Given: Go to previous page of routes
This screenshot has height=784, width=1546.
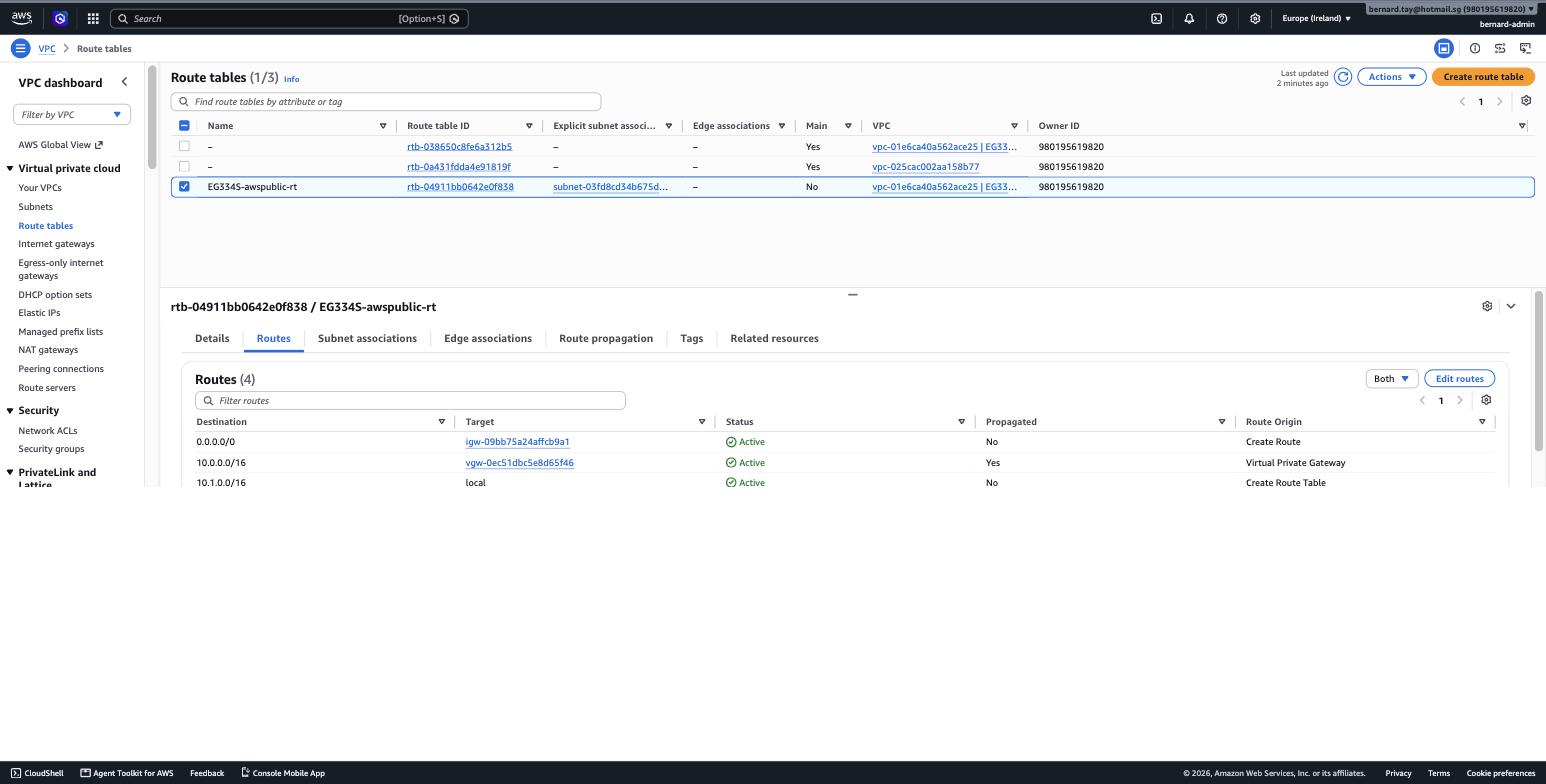Looking at the screenshot, I should click(1422, 400).
